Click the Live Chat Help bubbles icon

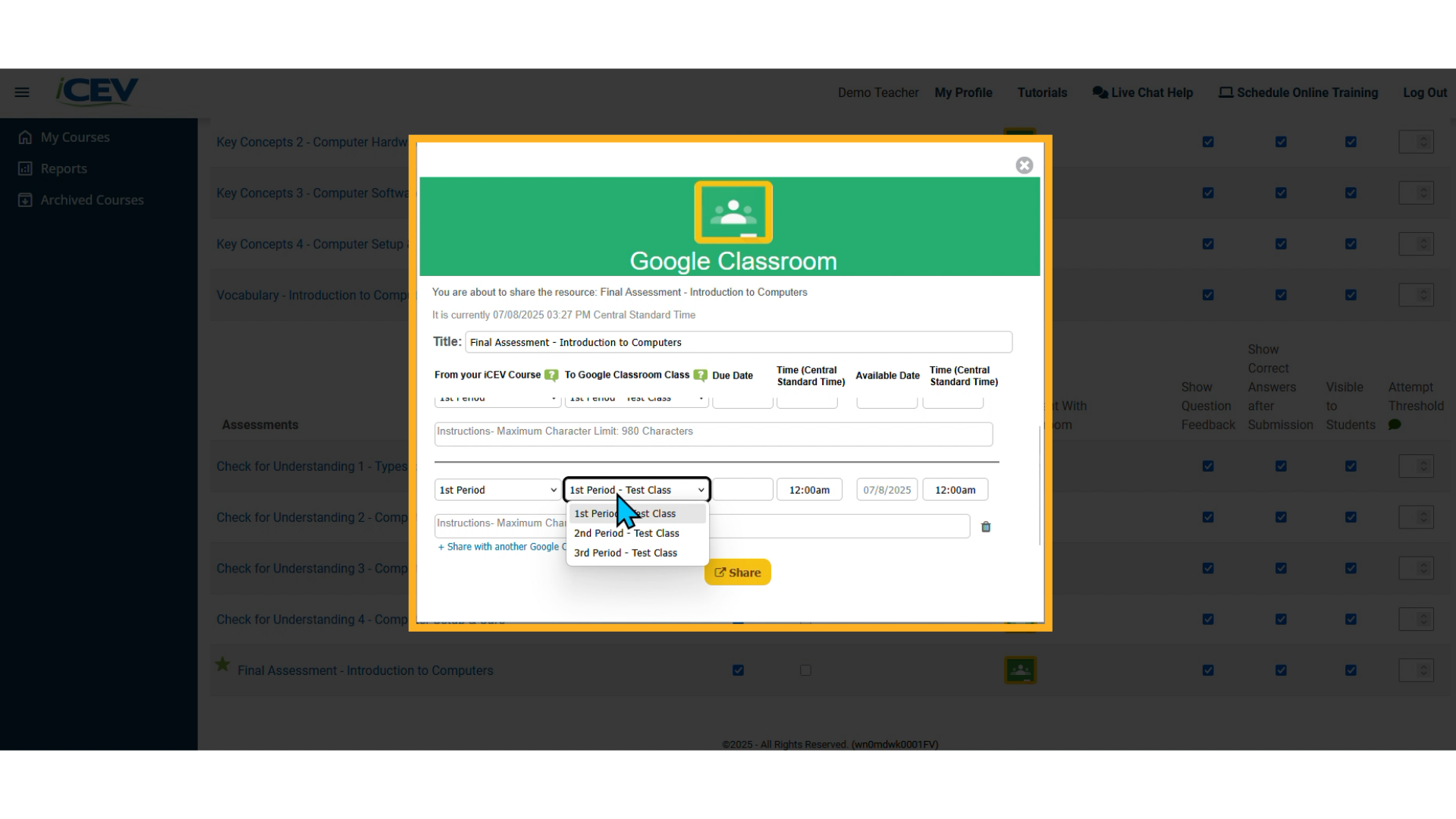pos(1100,93)
